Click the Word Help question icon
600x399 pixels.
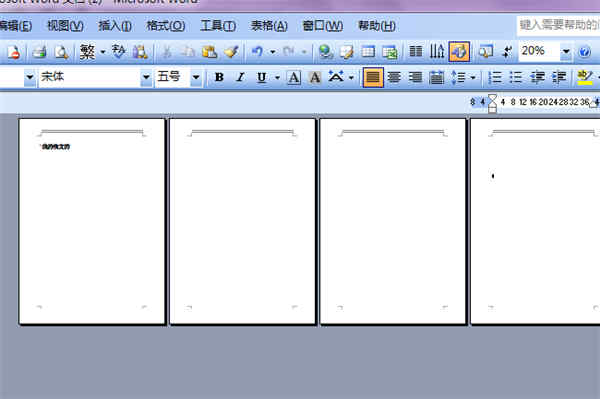(584, 52)
